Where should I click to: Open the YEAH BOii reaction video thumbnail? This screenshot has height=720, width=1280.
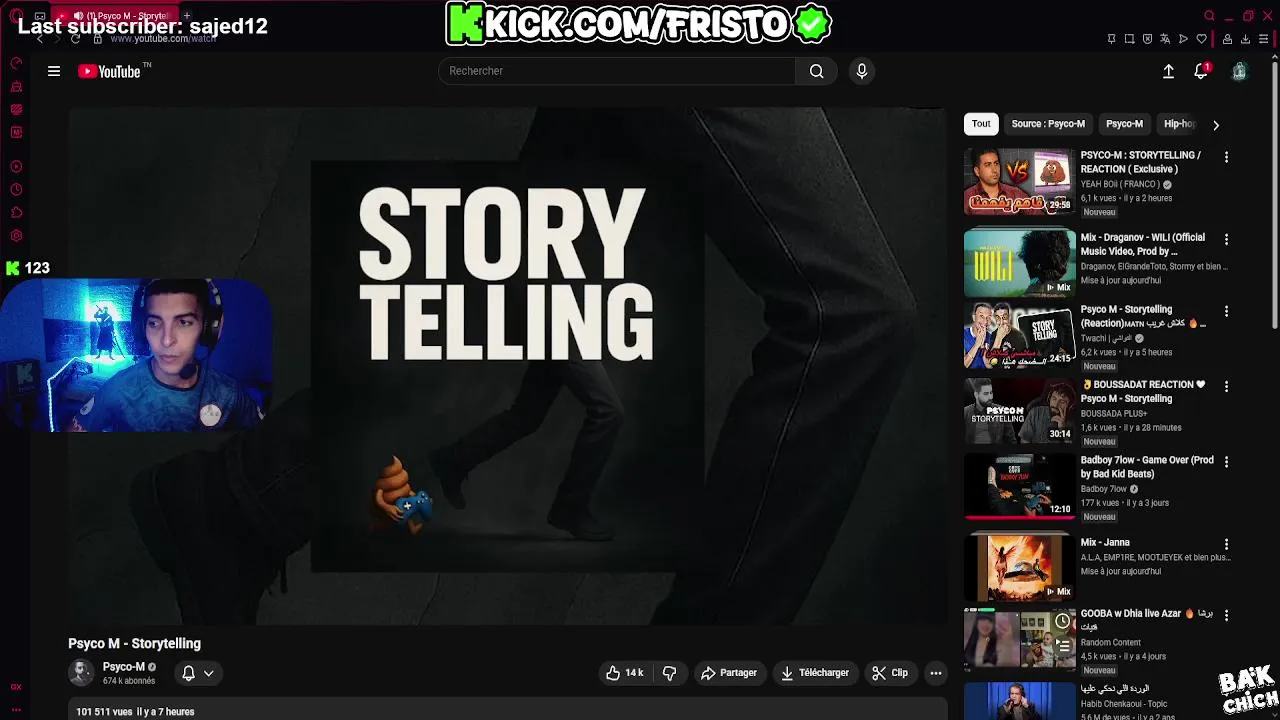1020,181
